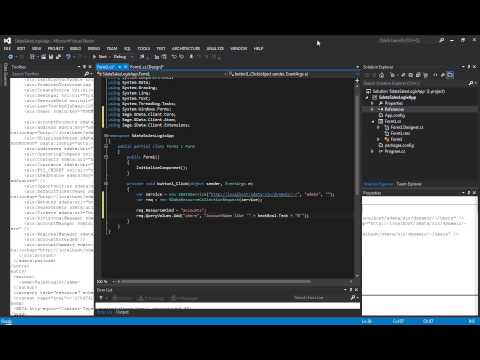Image resolution: width=480 pixels, height=360 pixels.
Task: Collapse the Form1.cs node
Action: click(x=373, y=121)
